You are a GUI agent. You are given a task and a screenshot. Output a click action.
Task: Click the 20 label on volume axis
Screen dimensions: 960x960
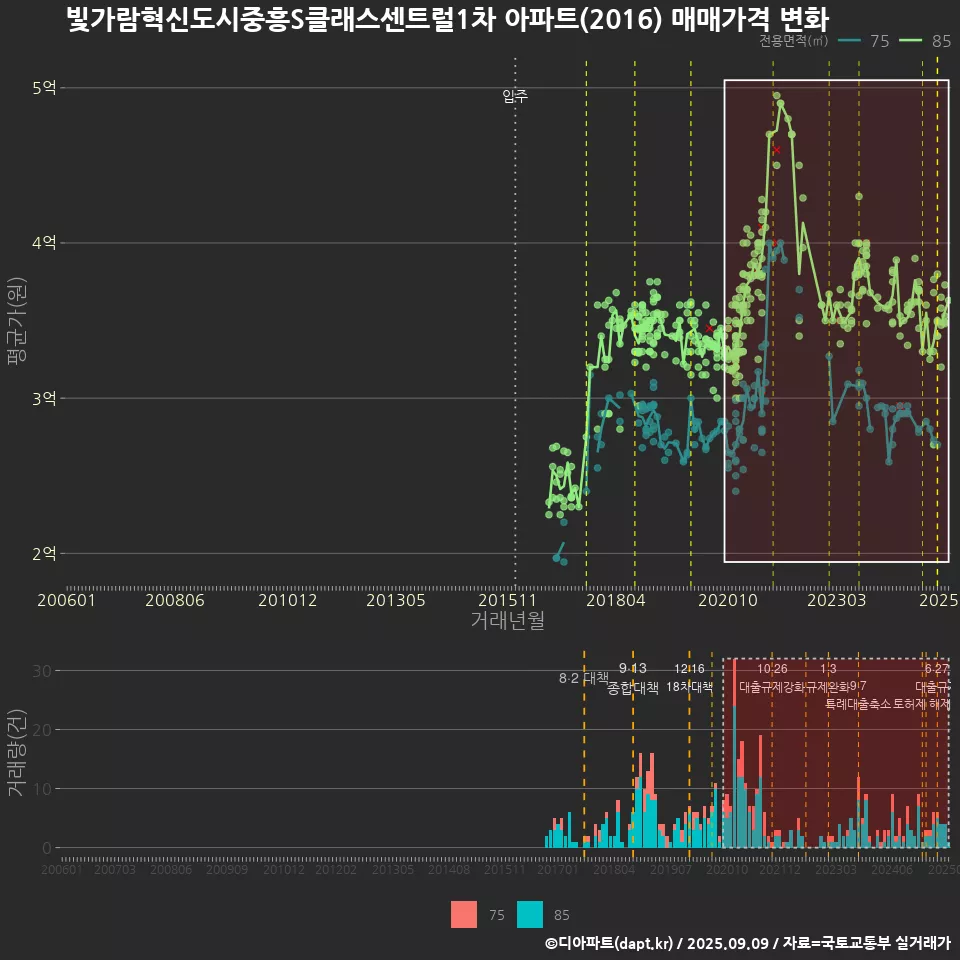click(42, 730)
